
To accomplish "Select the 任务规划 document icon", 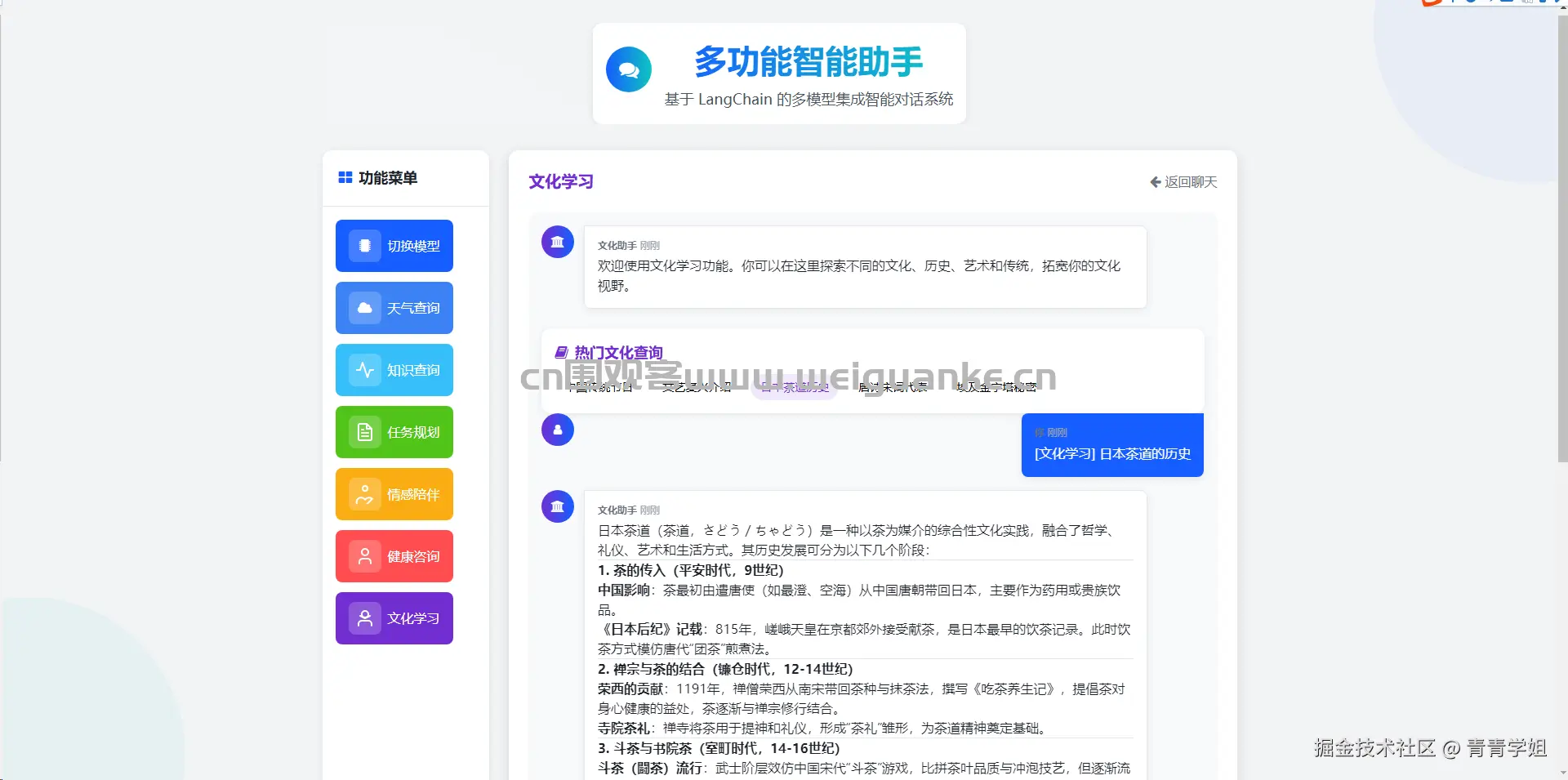I will [364, 432].
